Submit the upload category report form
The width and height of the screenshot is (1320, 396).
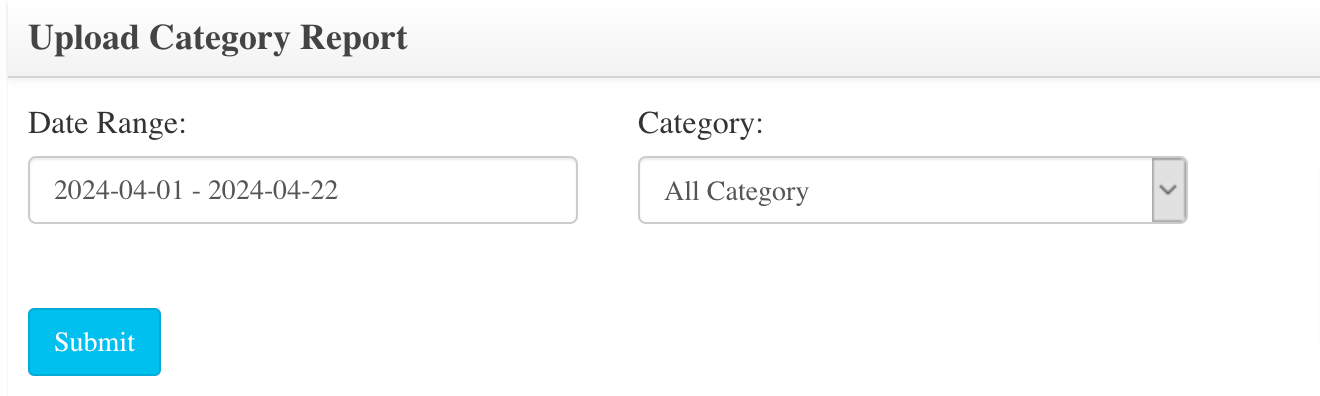[94, 342]
